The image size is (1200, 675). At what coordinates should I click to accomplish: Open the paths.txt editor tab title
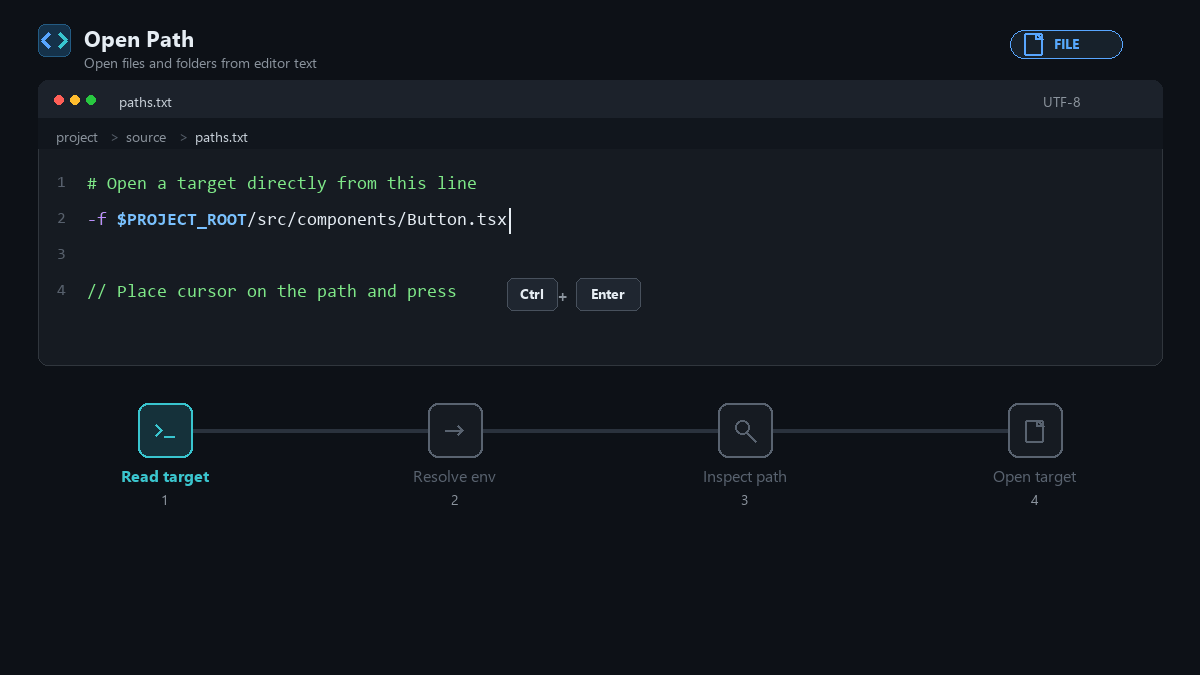coord(145,102)
